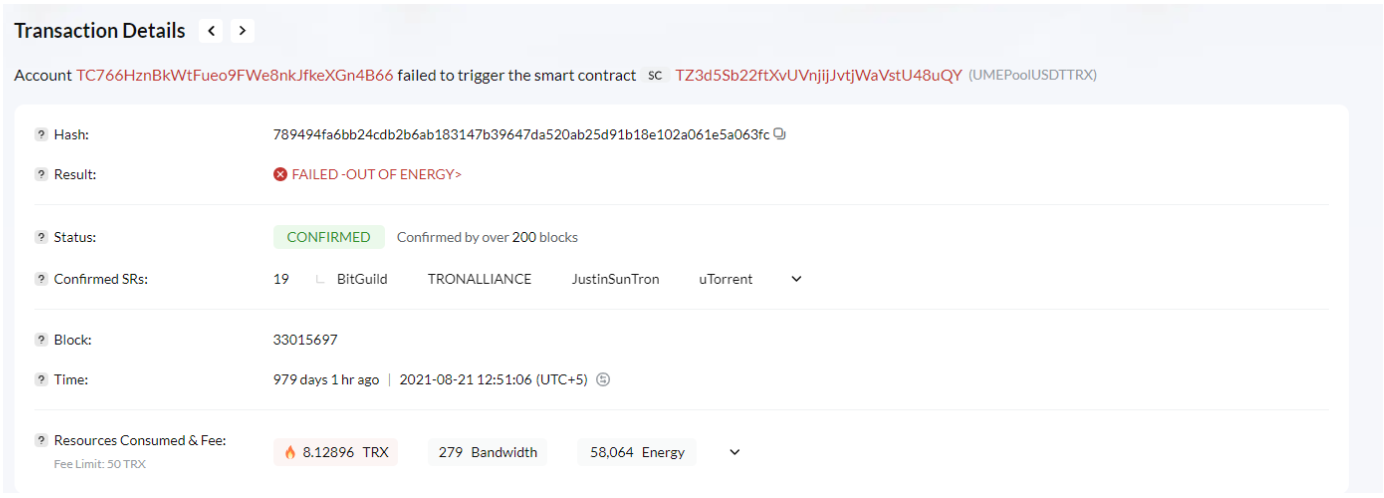
Task: Click help icon beside Resources Consumed & Fee
Action: 41,440
